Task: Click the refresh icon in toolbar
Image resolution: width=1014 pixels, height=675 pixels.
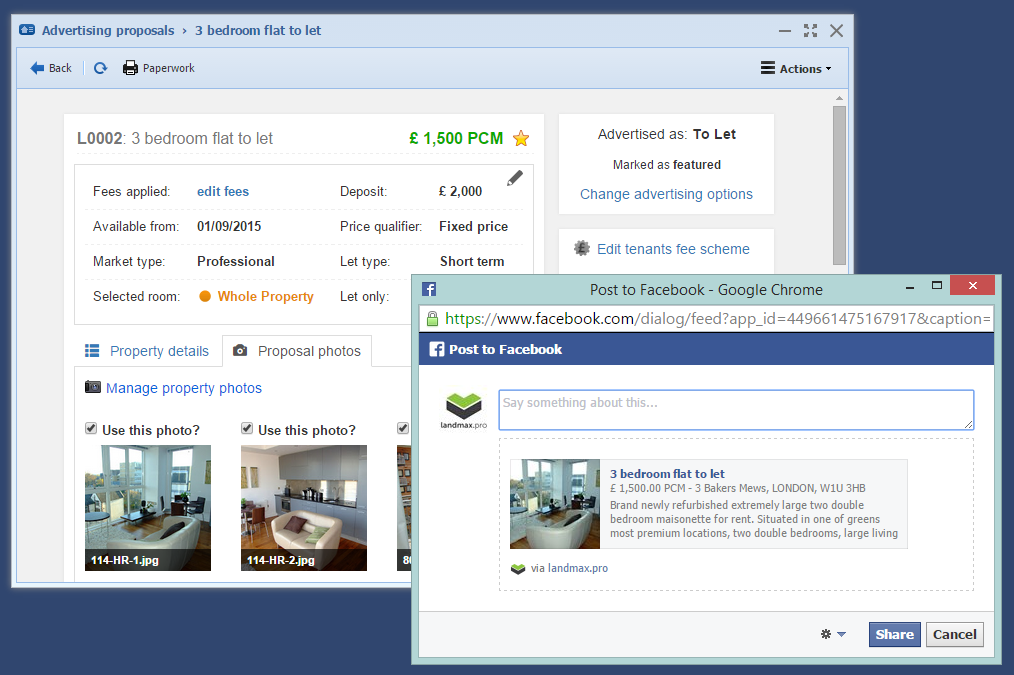Action: 100,68
